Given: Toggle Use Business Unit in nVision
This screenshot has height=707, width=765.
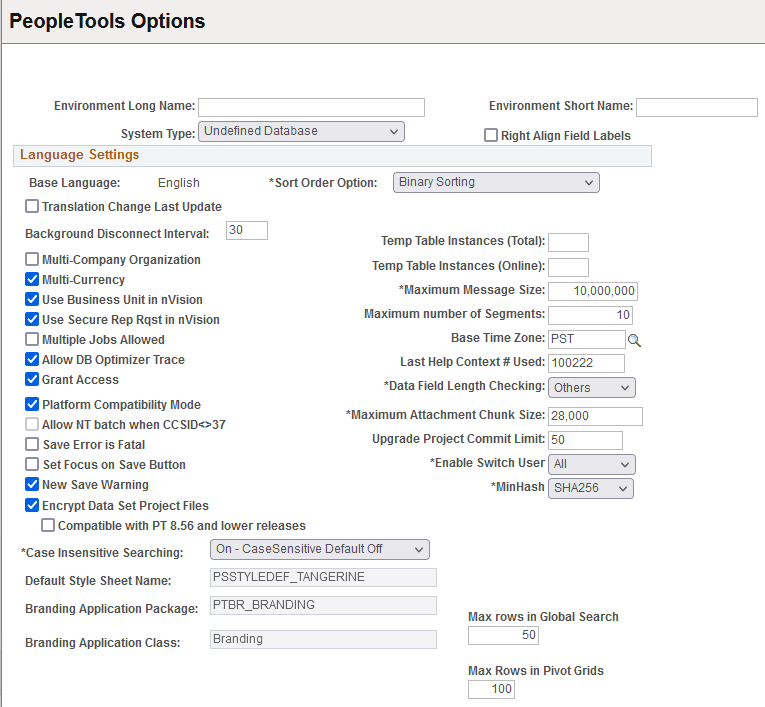Looking at the screenshot, I should (32, 299).
